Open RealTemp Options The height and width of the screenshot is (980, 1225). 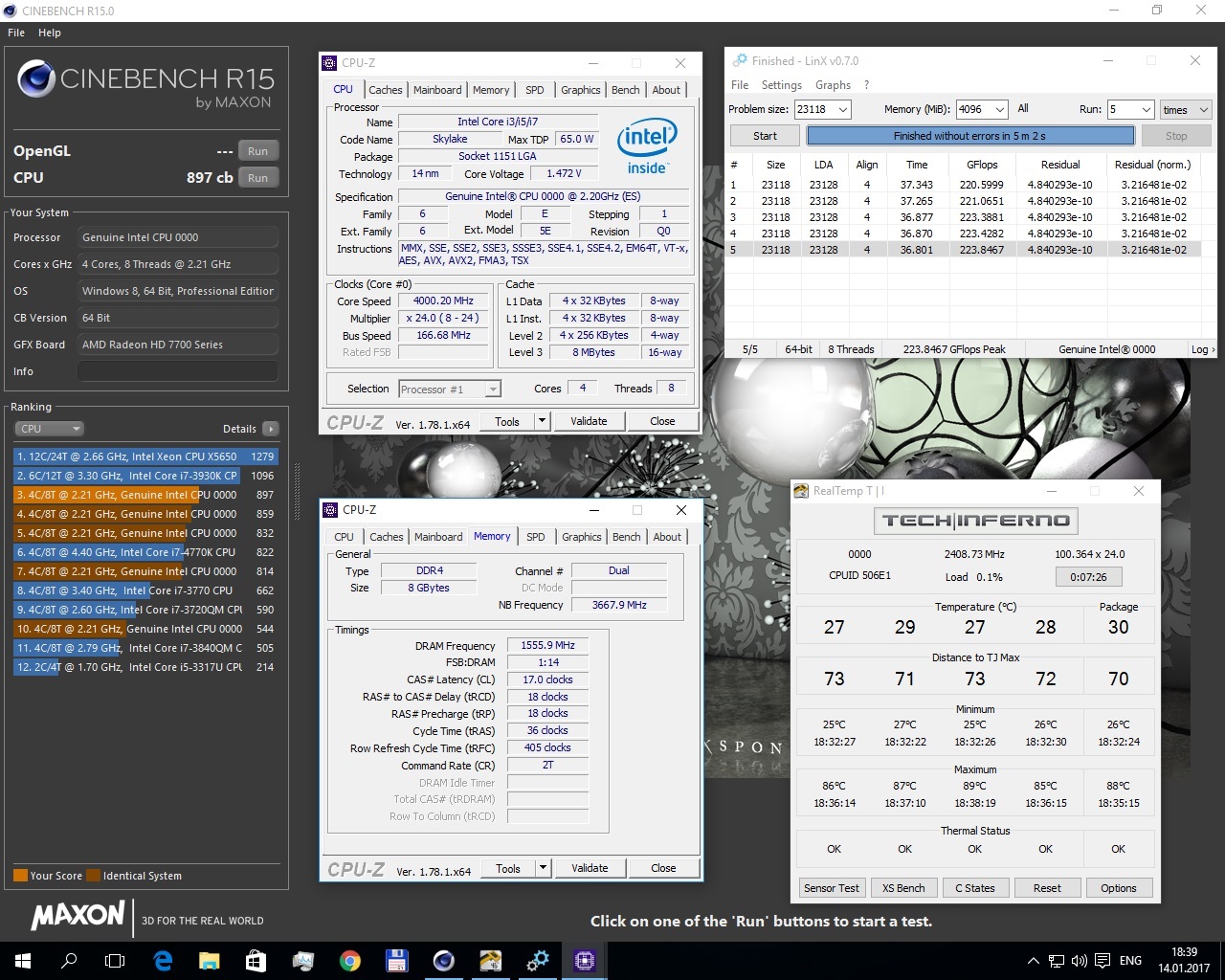(1119, 888)
